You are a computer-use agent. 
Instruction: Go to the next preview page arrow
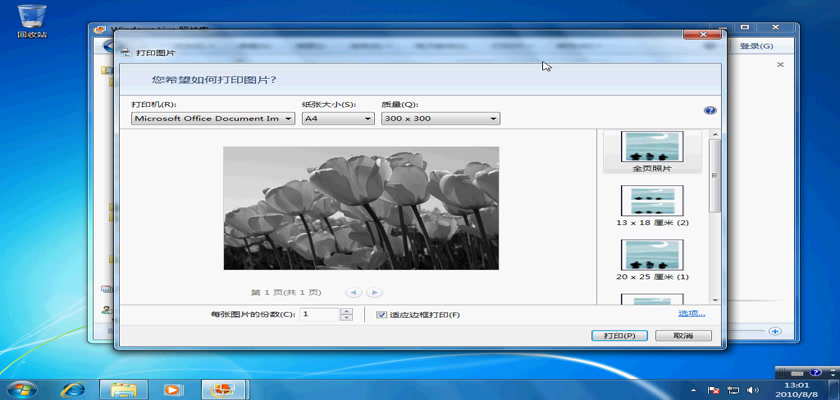coord(374,292)
